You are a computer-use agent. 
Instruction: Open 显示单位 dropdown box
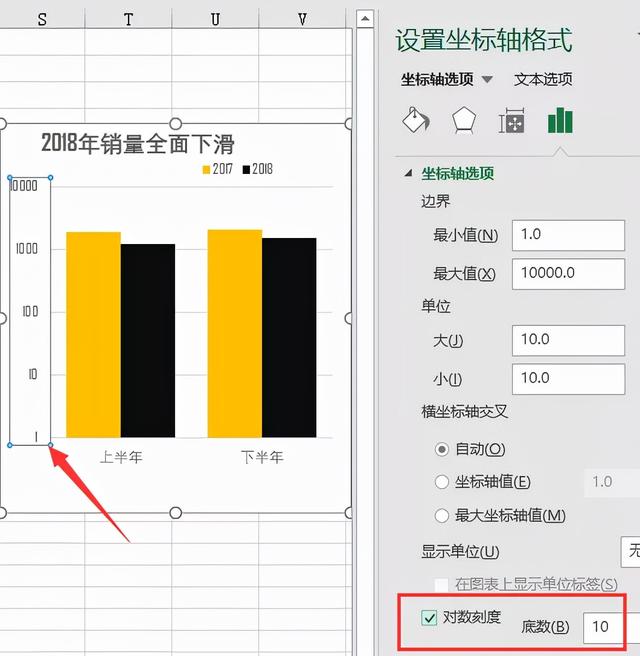pyautogui.click(x=630, y=551)
